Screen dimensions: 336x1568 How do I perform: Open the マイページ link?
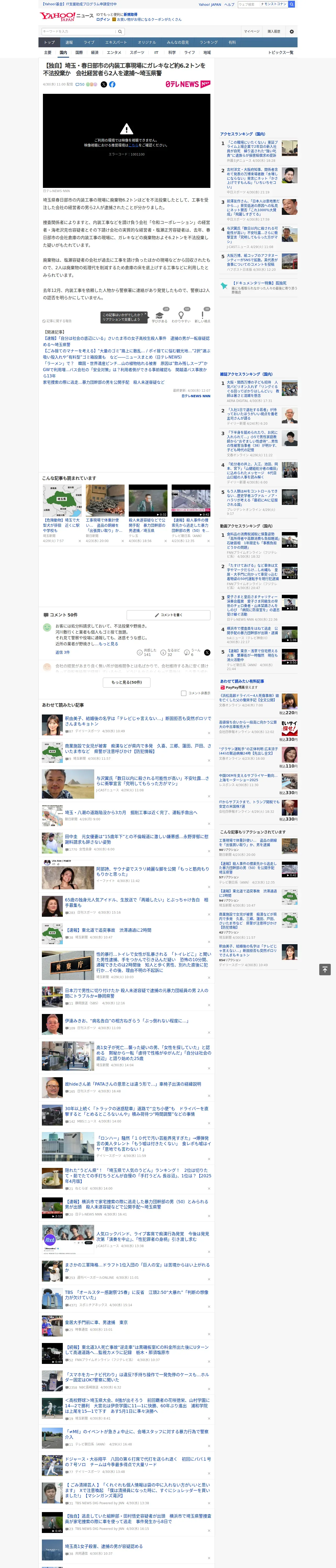(x=251, y=32)
